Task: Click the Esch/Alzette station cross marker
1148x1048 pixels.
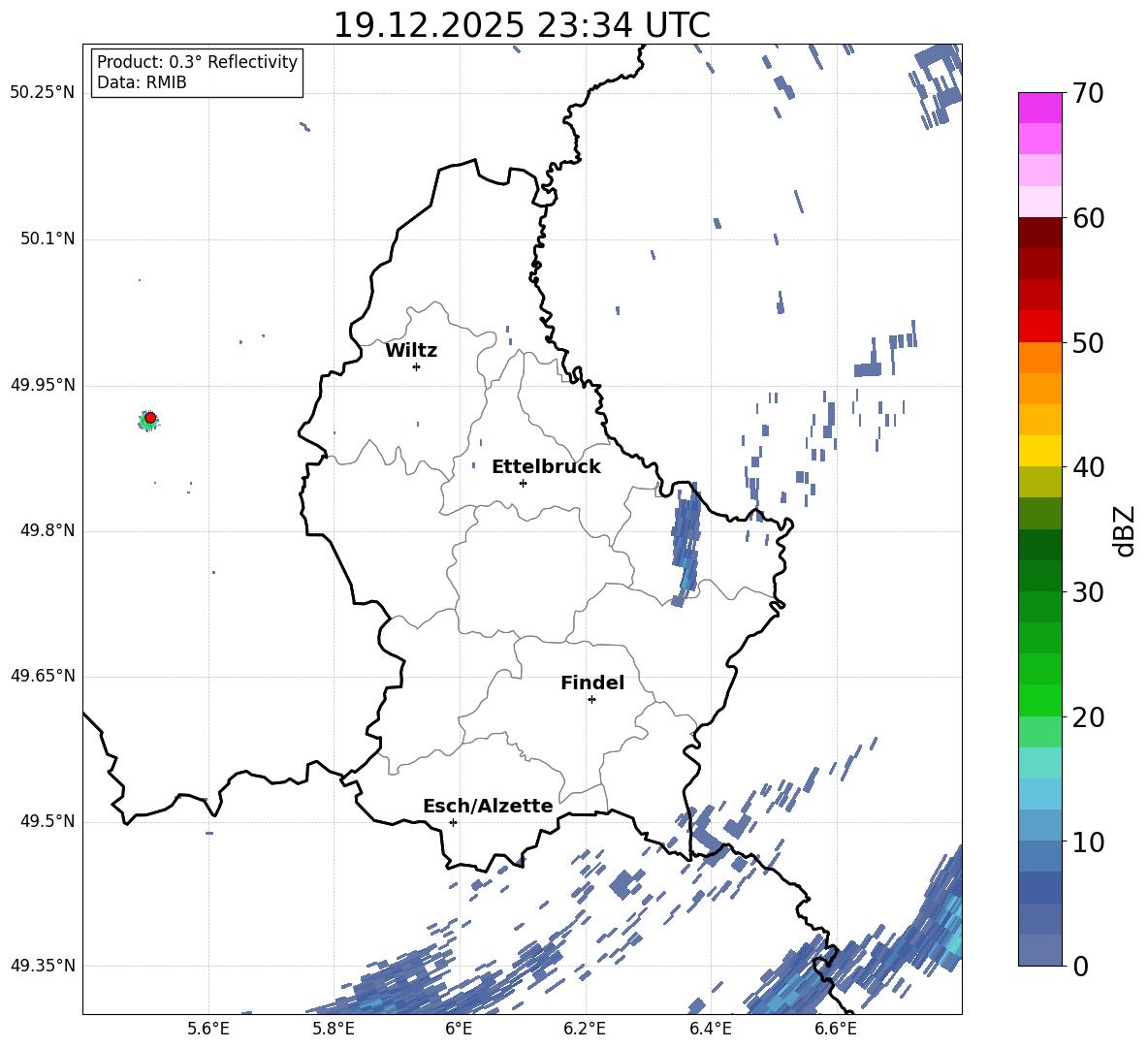Action: [x=453, y=822]
